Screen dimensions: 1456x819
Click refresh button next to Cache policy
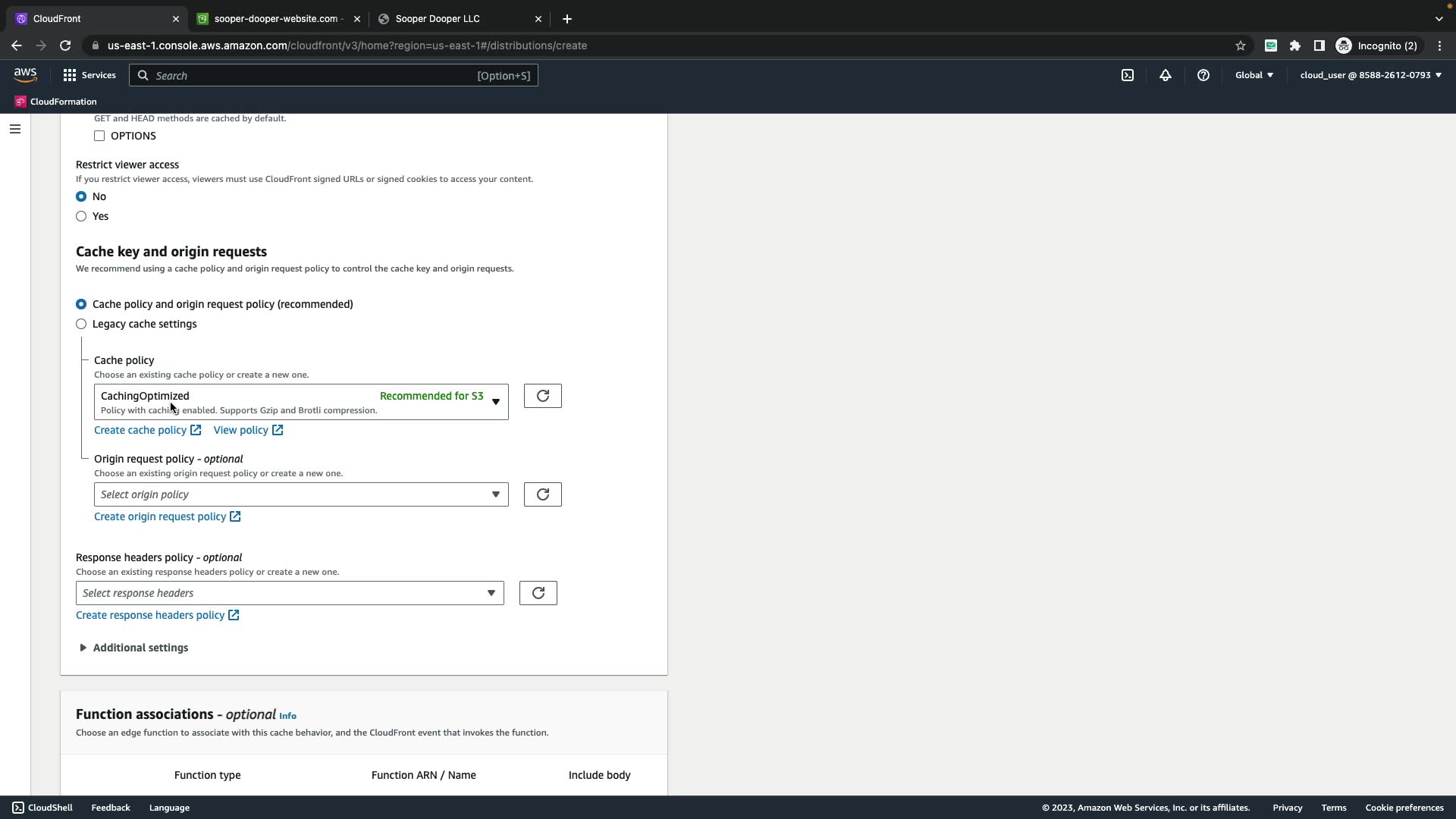(542, 396)
